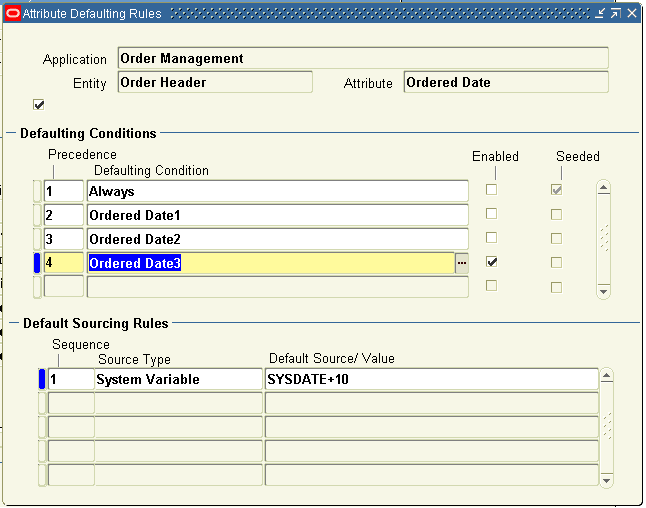
Task: Select record indicator for Always row
Action: pyautogui.click(x=37, y=191)
